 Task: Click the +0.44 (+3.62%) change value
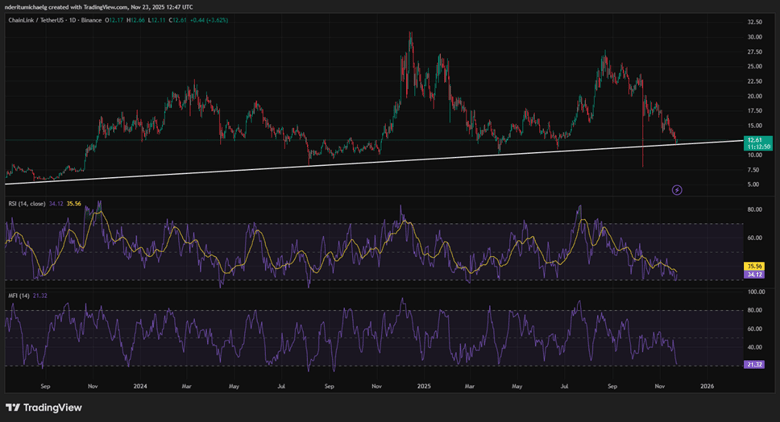pos(208,20)
